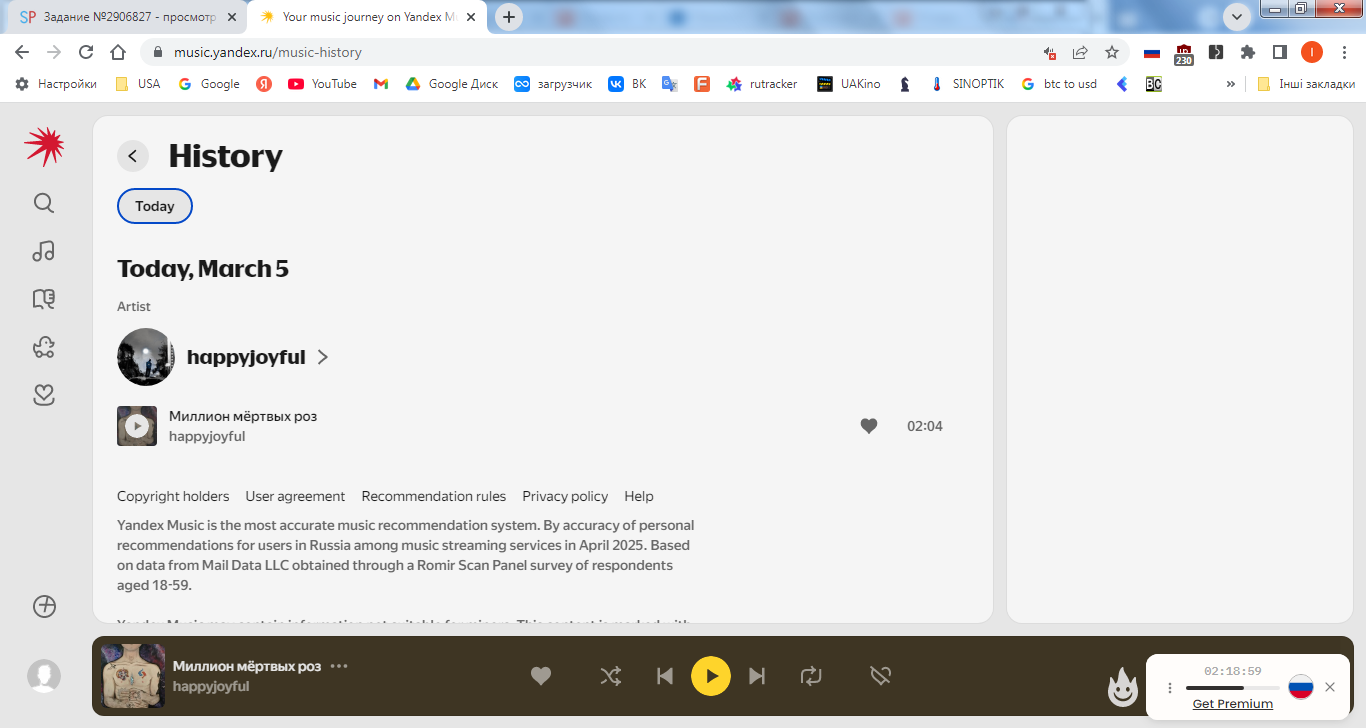Click the Get Premium link
This screenshot has width=1366, height=728.
(1233, 704)
